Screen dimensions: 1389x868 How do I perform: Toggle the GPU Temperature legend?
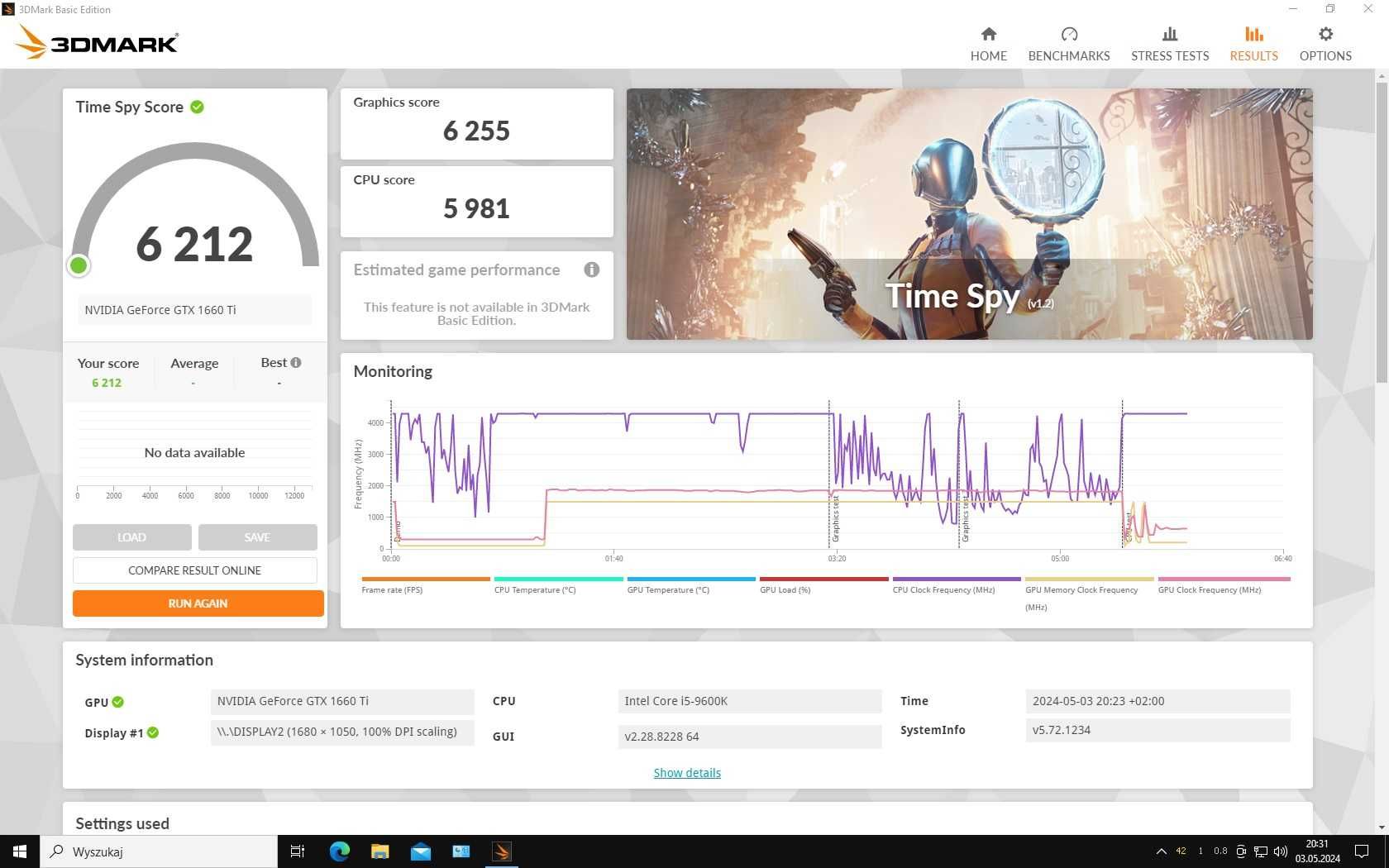click(691, 585)
